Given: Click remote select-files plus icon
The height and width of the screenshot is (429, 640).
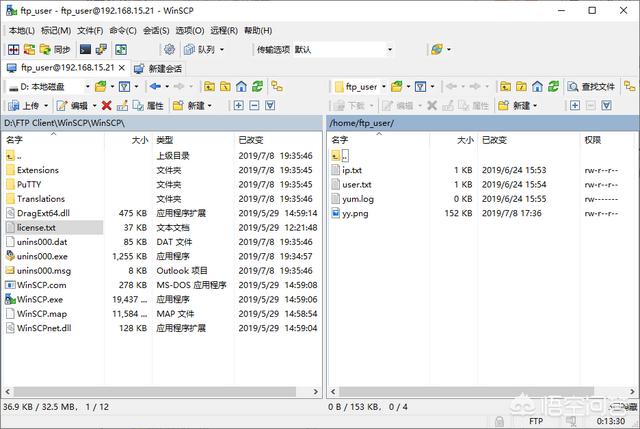Looking at the screenshot, I should [575, 106].
